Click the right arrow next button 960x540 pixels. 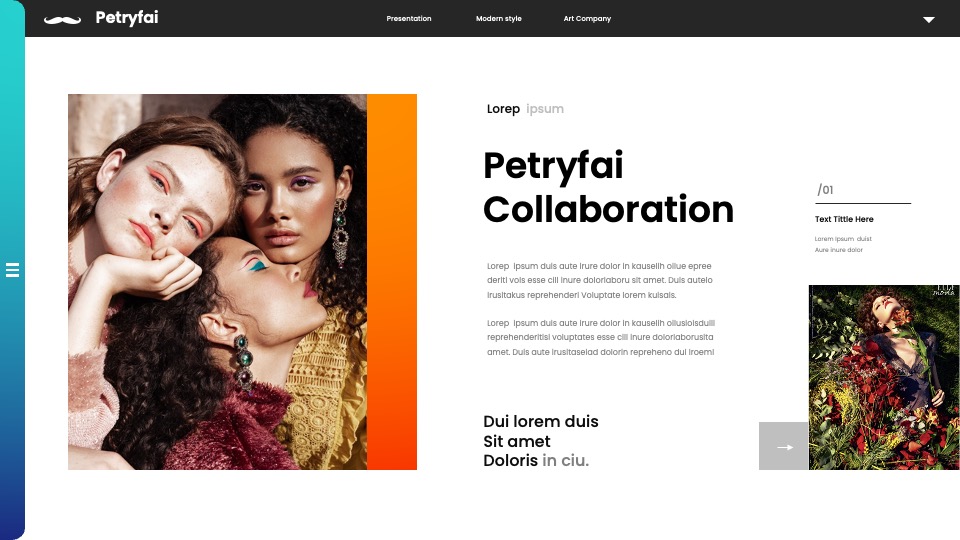784,446
